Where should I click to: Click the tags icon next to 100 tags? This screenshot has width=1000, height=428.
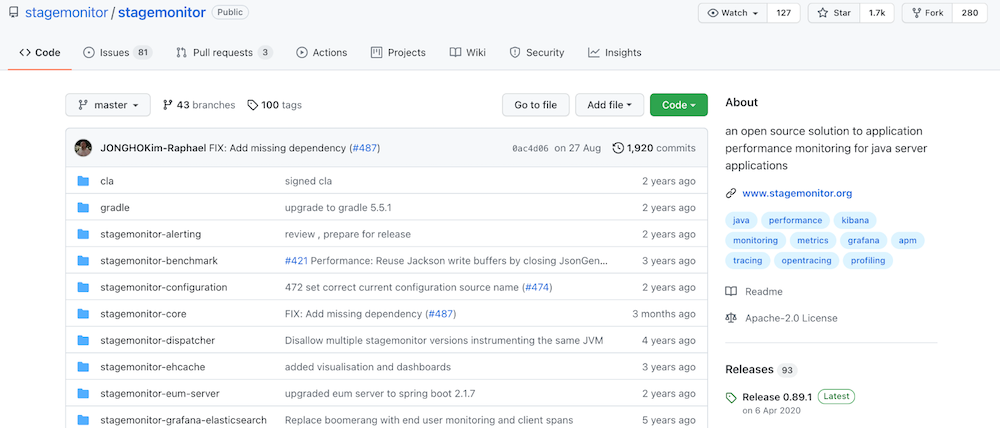(253, 105)
